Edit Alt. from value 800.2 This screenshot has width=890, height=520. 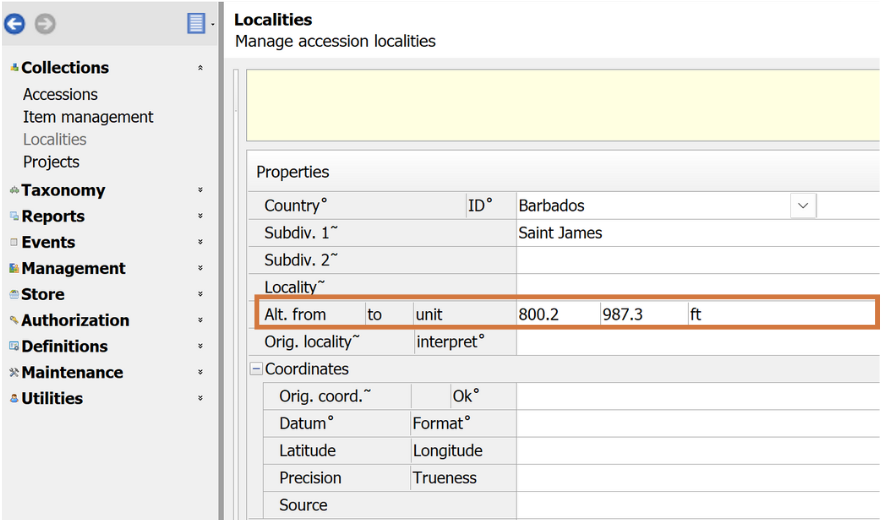558,314
